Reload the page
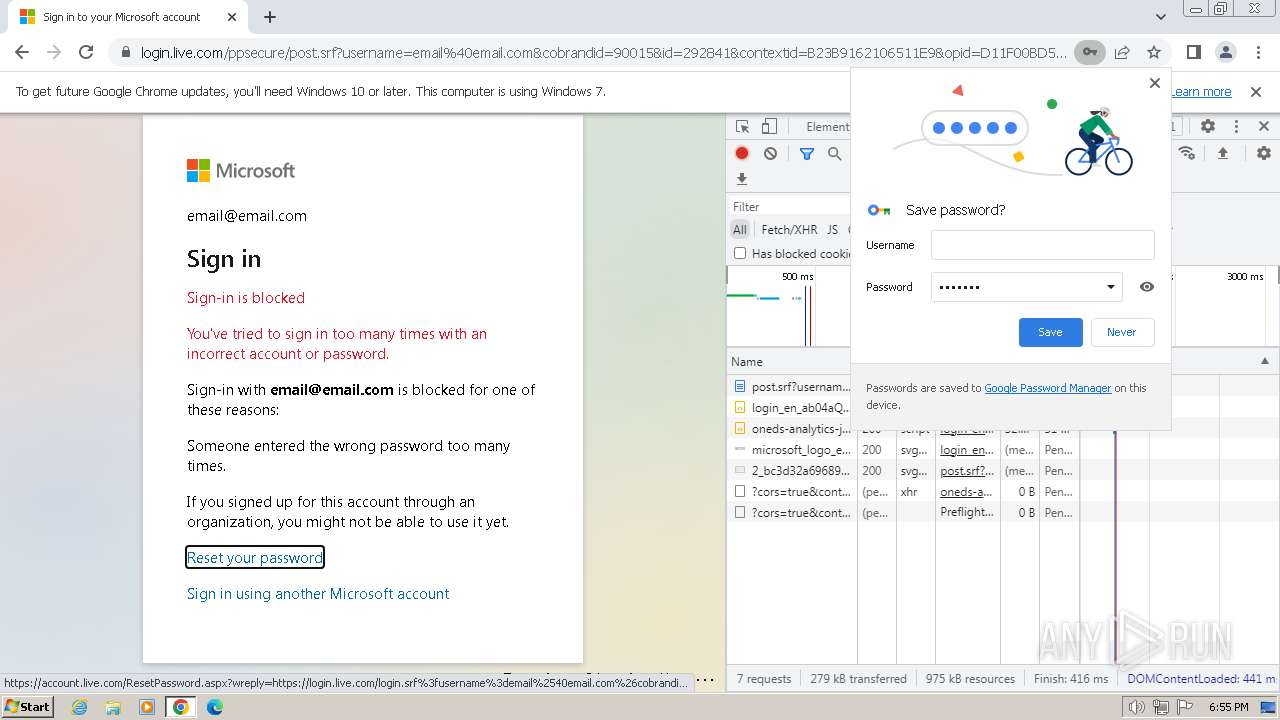The image size is (1280, 720). click(x=86, y=52)
